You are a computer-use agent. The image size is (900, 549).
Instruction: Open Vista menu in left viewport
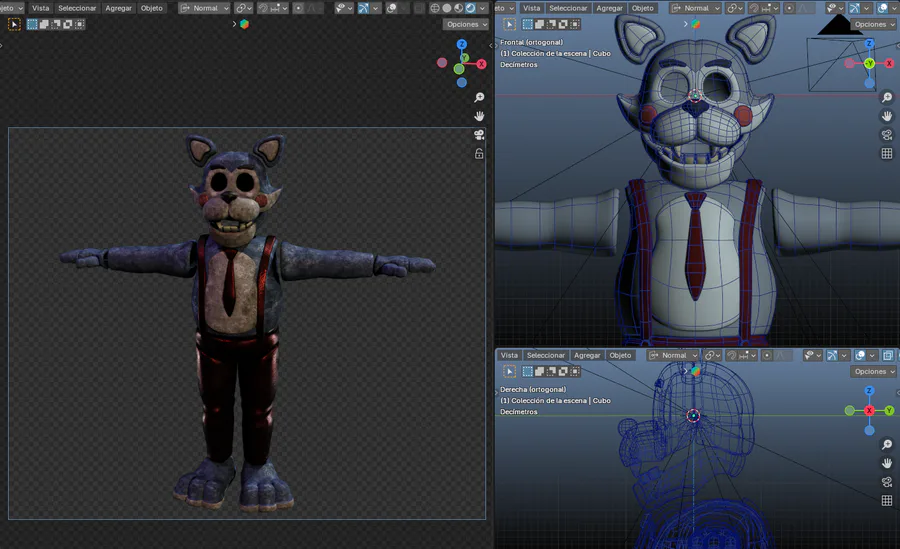41,8
